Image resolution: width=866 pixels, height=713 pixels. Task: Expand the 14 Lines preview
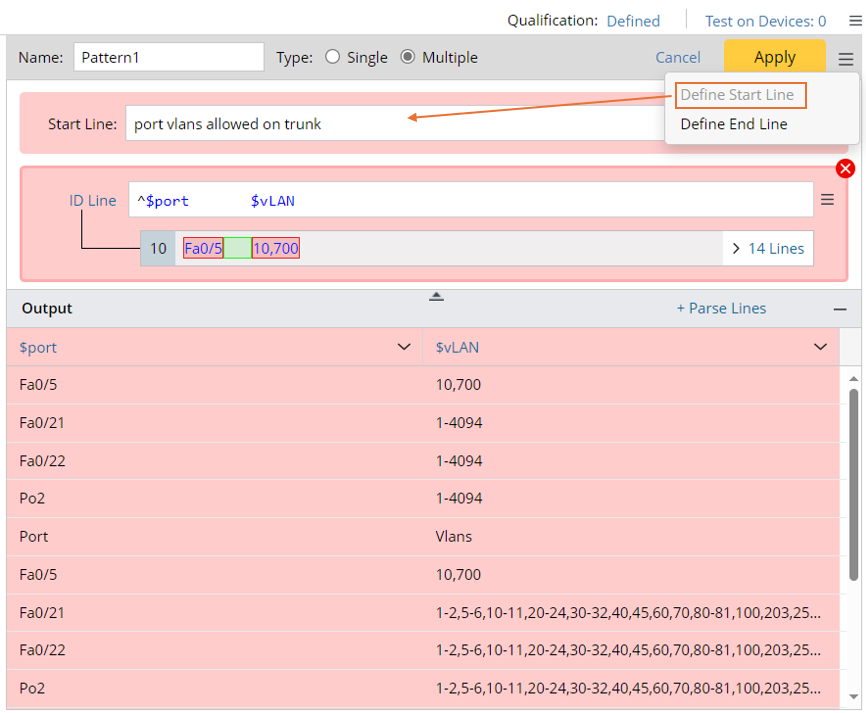coord(767,248)
